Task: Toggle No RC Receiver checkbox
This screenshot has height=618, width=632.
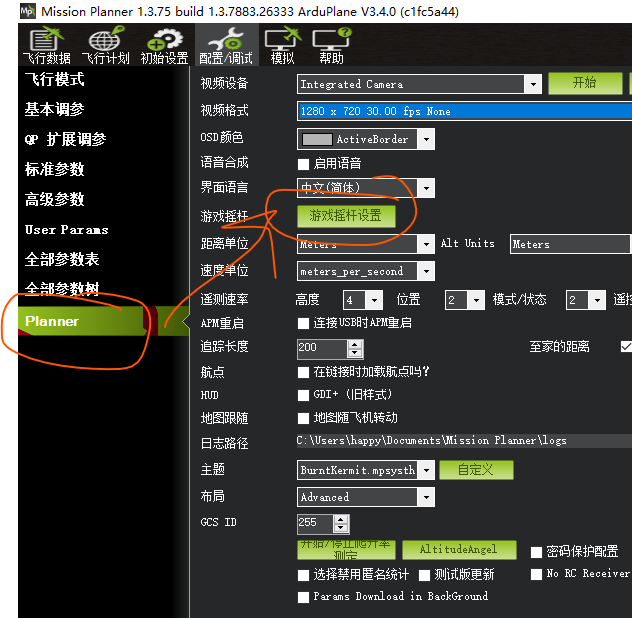Action: click(x=536, y=574)
